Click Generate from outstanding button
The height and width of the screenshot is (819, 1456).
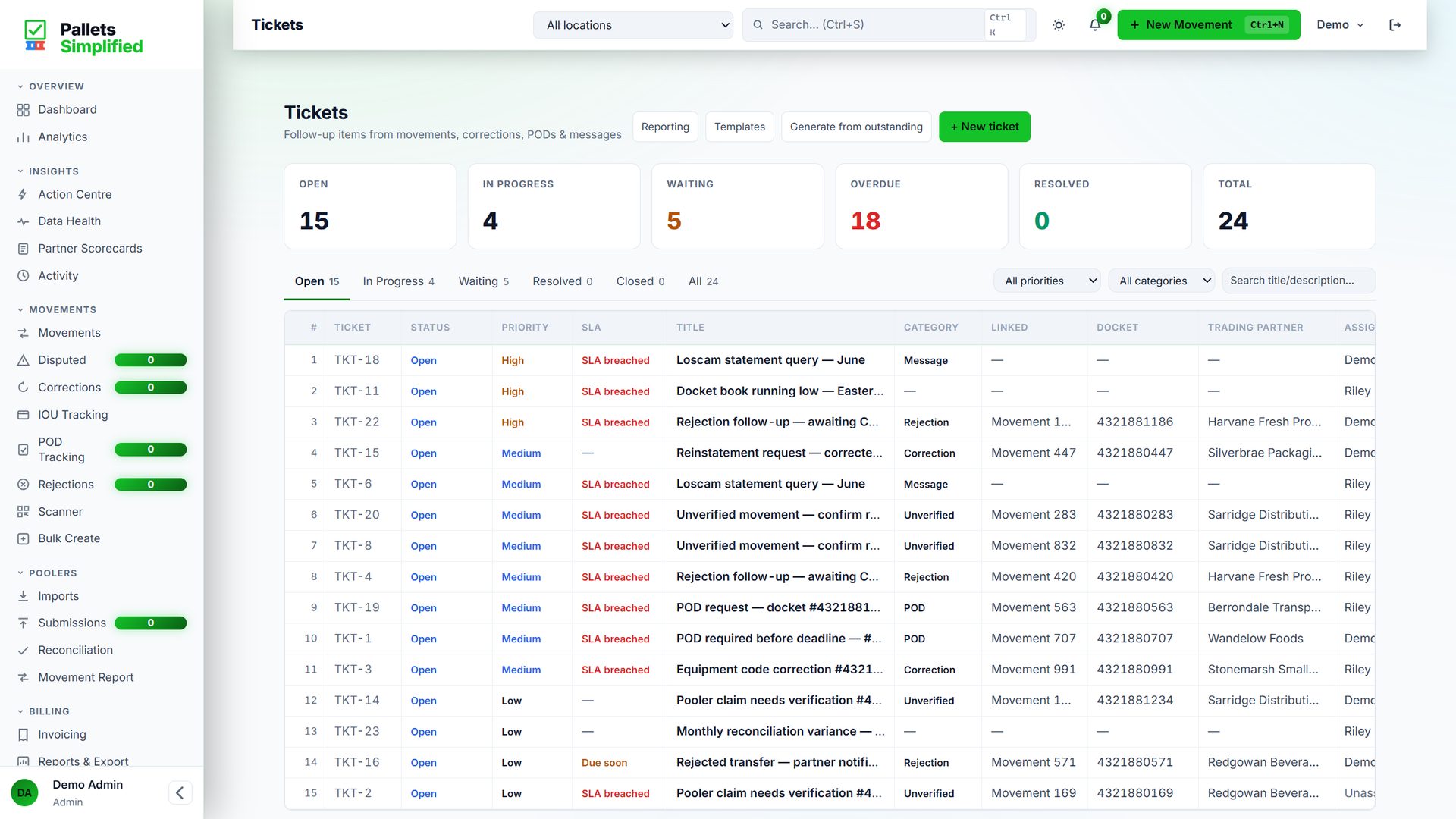click(856, 127)
